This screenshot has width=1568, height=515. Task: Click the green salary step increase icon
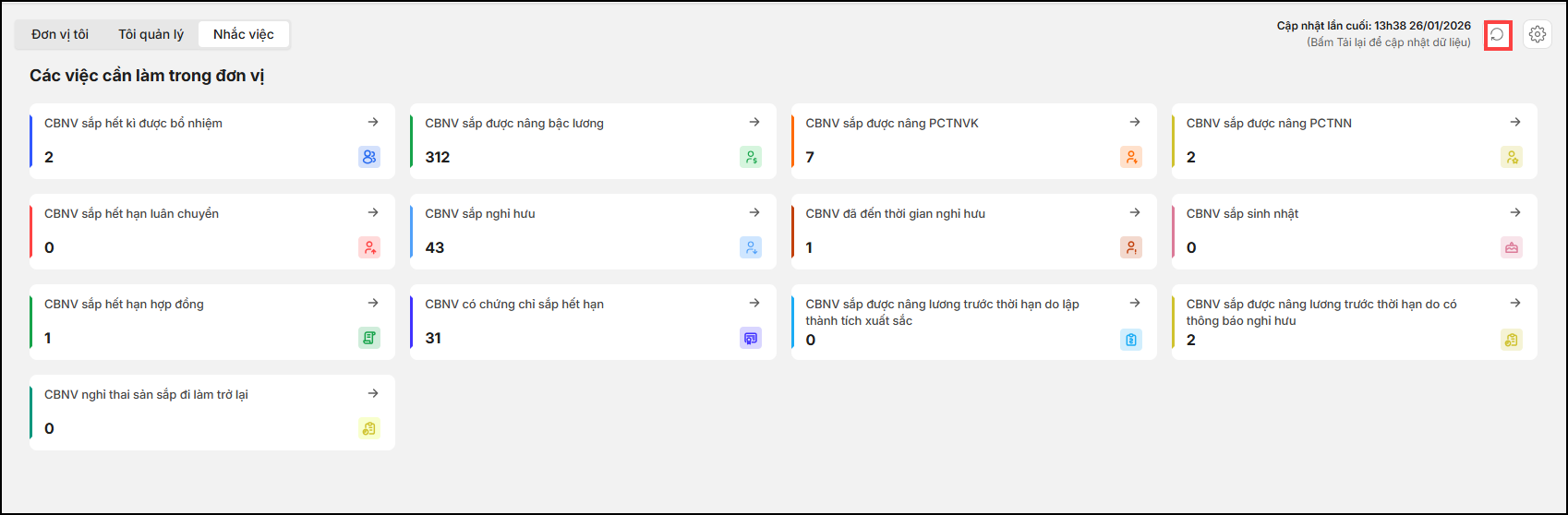[x=751, y=157]
